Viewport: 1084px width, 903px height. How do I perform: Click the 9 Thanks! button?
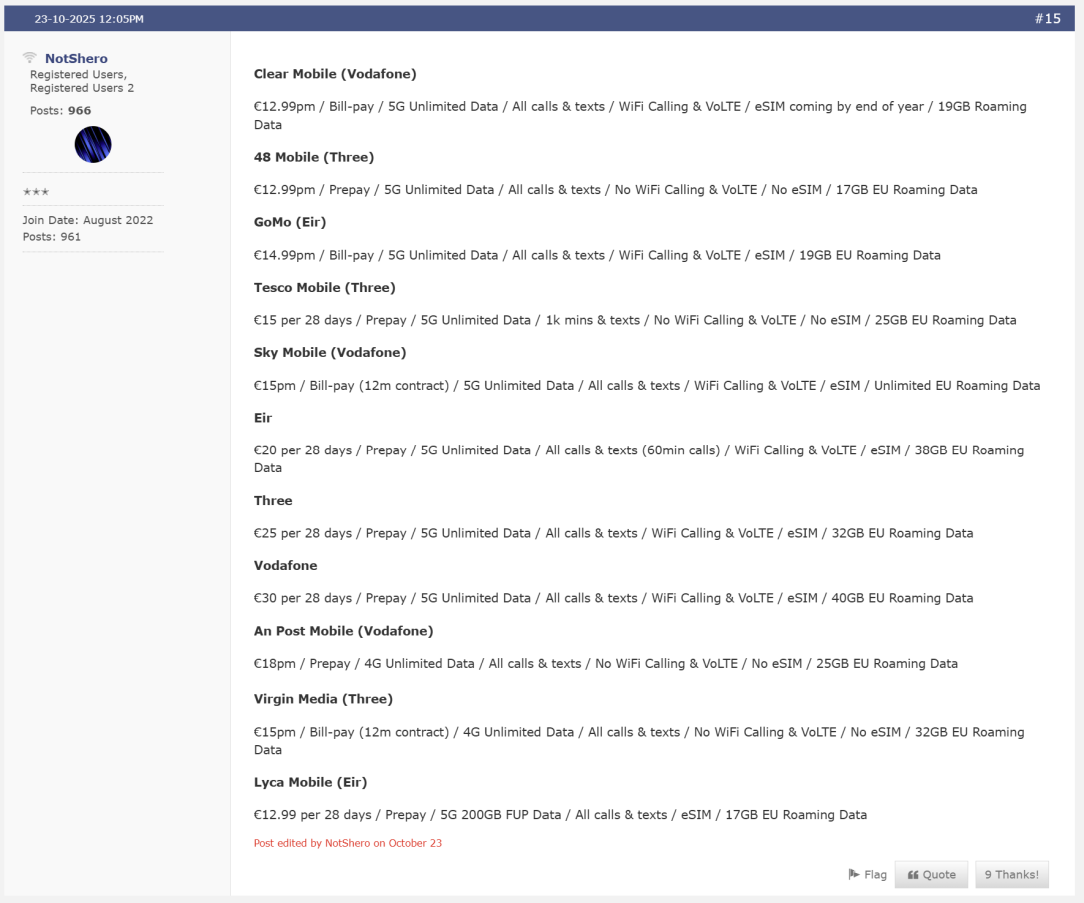[x=1011, y=875]
